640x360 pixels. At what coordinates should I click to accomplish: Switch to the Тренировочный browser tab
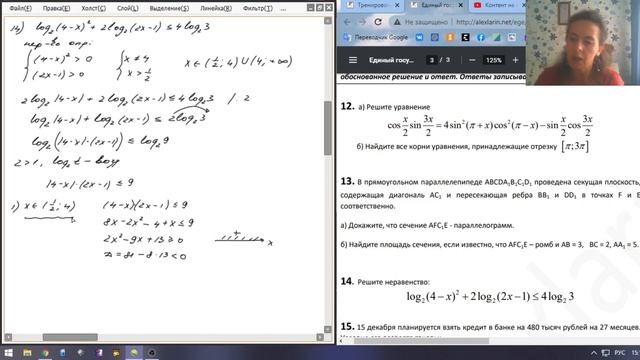tap(371, 5)
